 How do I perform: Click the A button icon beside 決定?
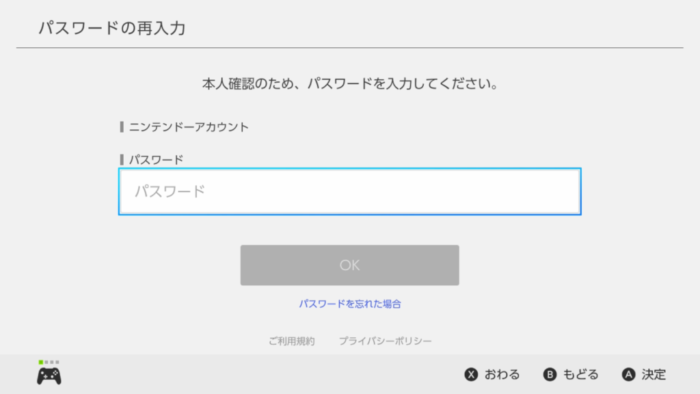tap(629, 374)
